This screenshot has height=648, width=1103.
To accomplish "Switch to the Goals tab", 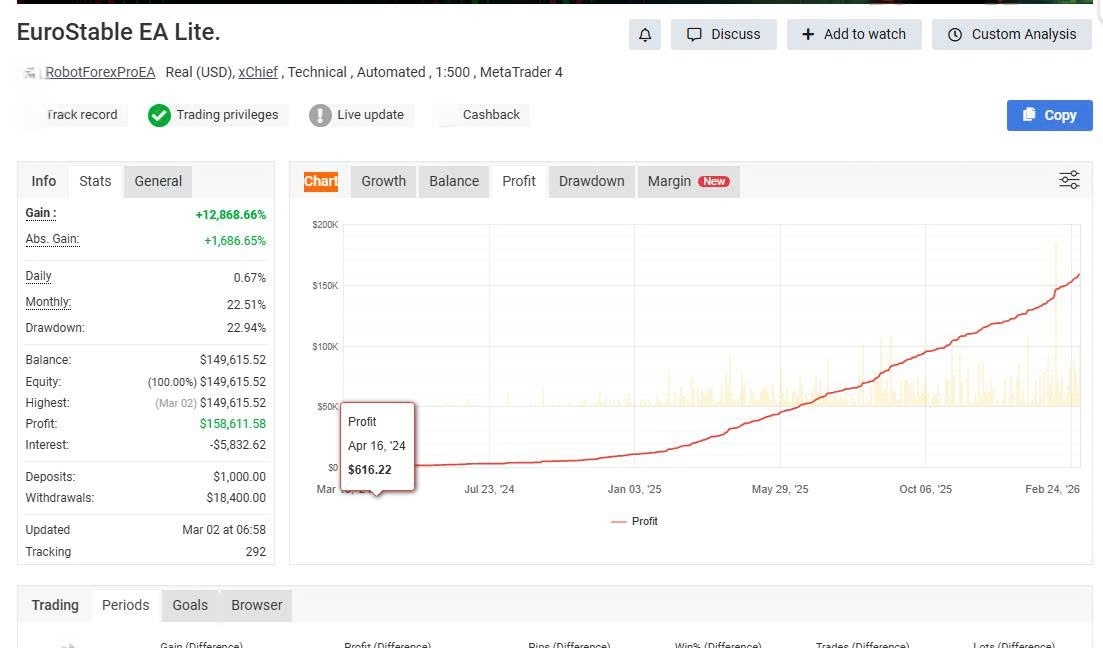I will click(190, 605).
